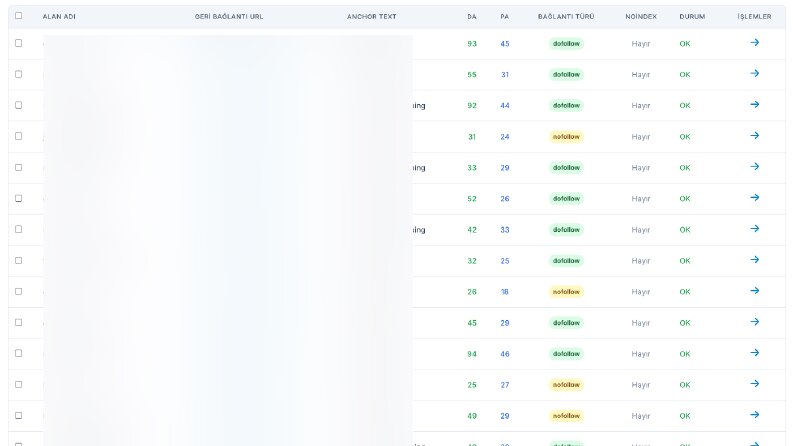Click the dofollow badge in DA 52 row
Image resolution: width=793 pixels, height=446 pixels.
[566, 199]
